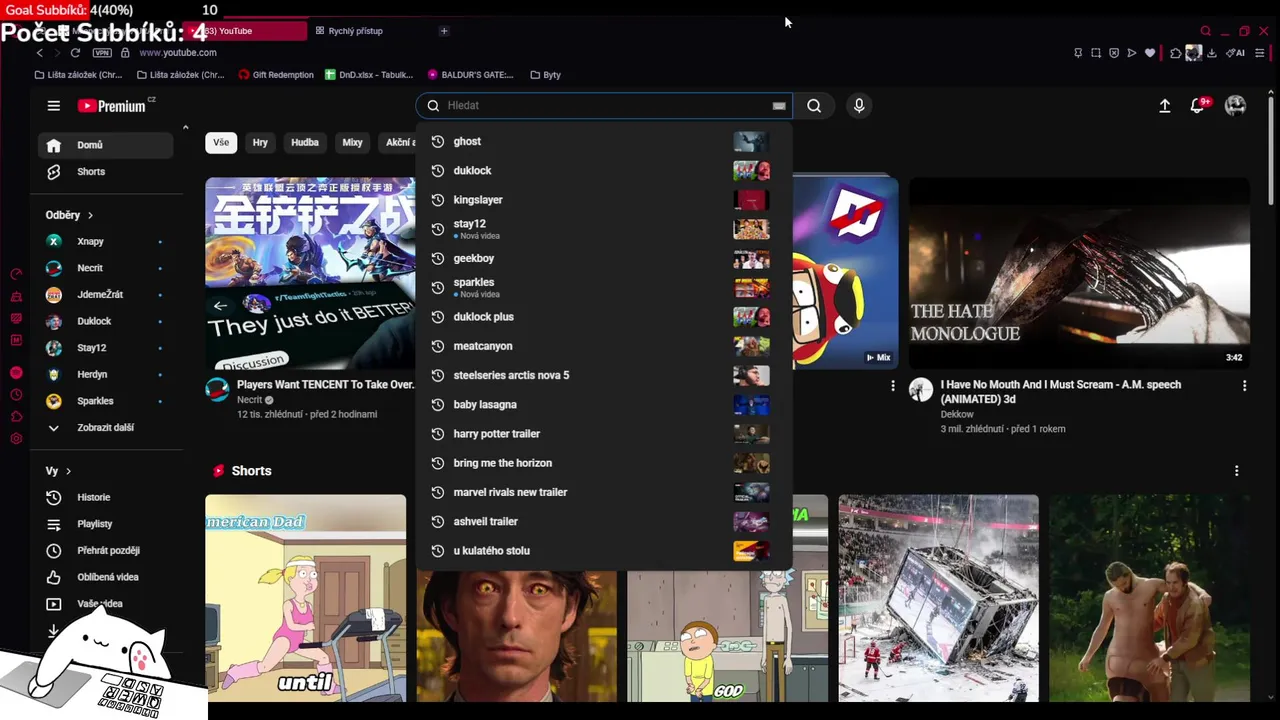The height and width of the screenshot is (720, 1280).
Task: Select the Mixy filter chip
Action: (352, 143)
